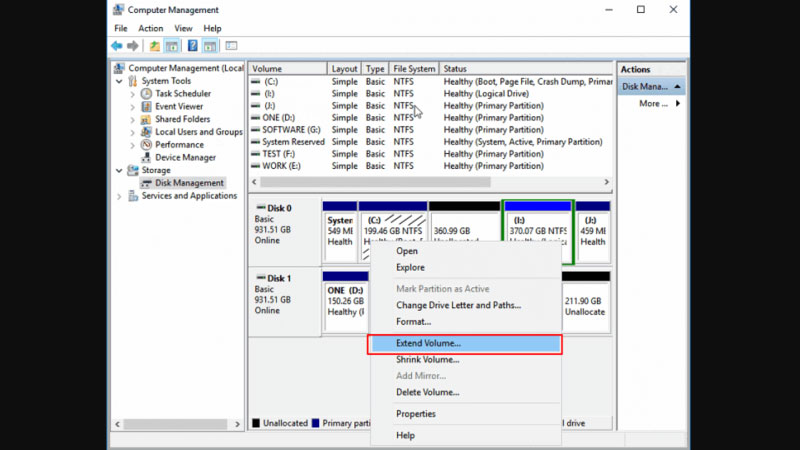
Task: Click the Disk 0 drive icon
Action: (261, 208)
